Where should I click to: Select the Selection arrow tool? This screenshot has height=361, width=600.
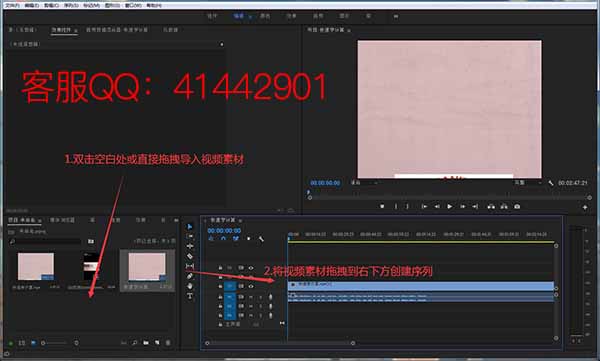pyautogui.click(x=190, y=227)
